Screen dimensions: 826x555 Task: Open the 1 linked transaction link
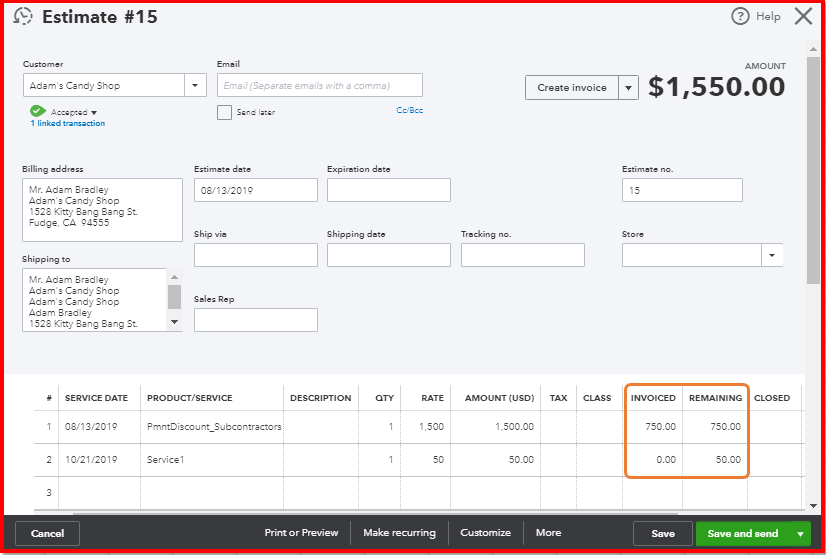pyautogui.click(x=67, y=123)
